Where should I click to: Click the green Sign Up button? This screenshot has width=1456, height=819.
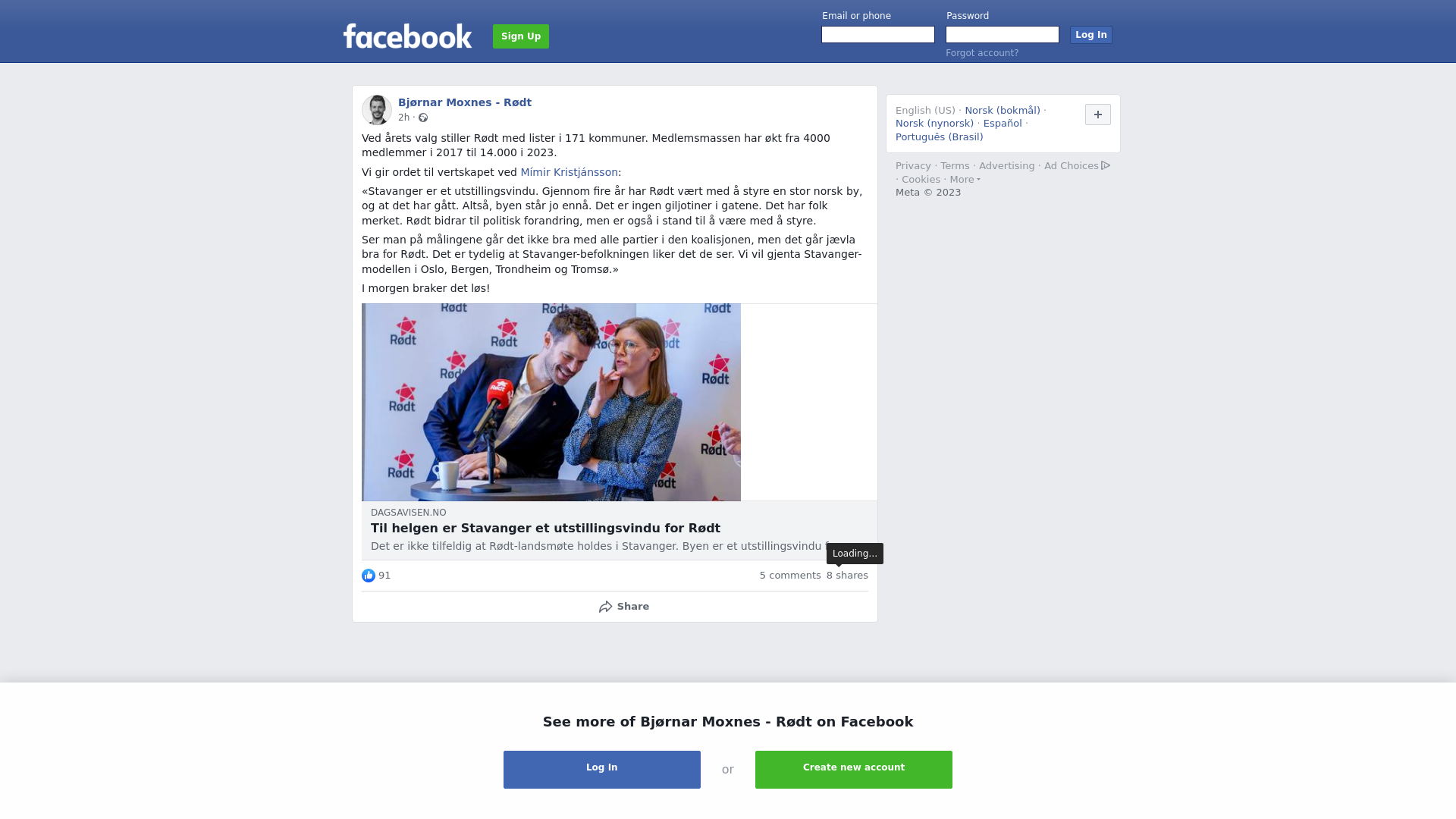click(521, 36)
